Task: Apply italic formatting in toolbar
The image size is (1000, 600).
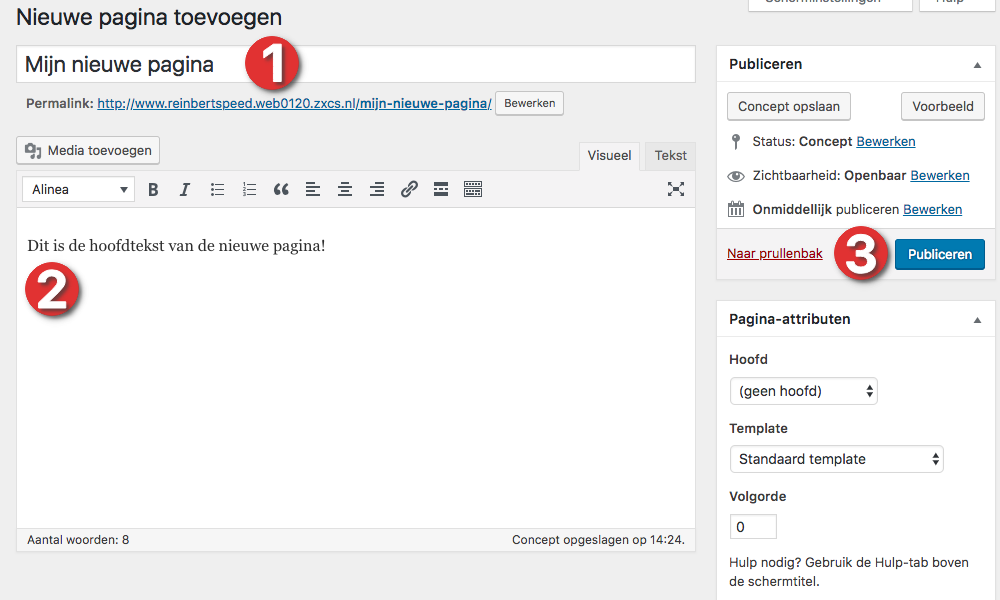Action: pyautogui.click(x=185, y=189)
